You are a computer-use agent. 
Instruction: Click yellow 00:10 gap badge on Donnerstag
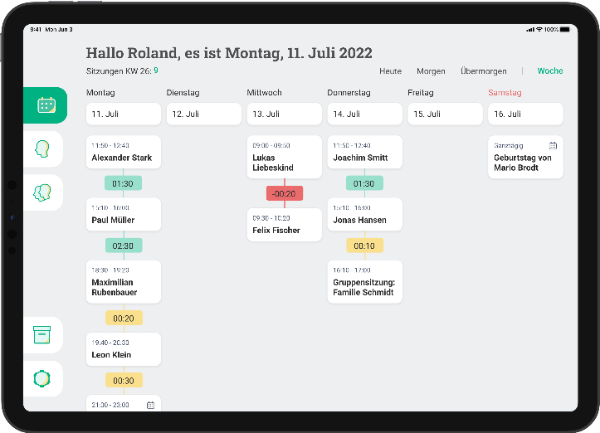click(x=365, y=246)
